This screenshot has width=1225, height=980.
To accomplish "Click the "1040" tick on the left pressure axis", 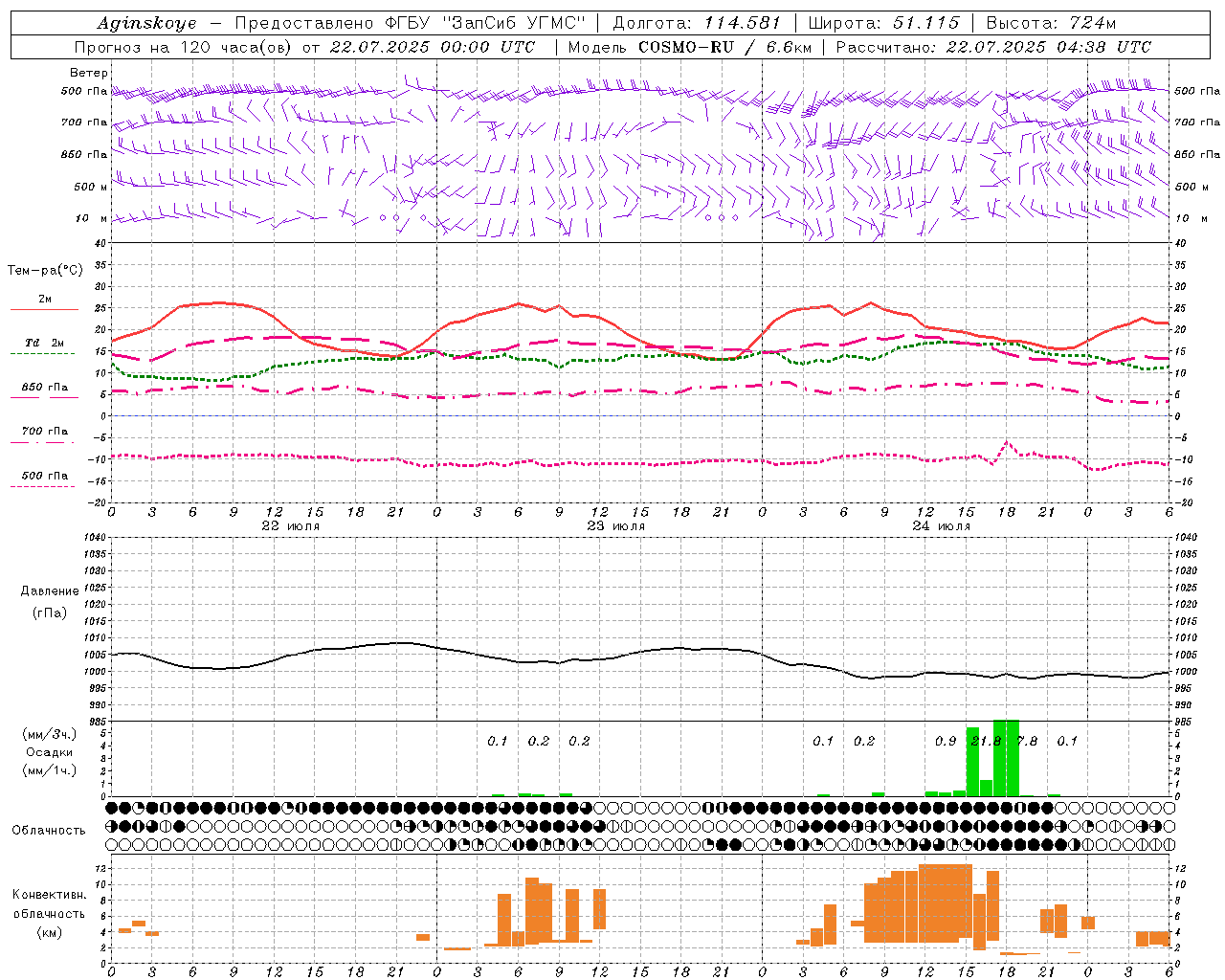I will [97, 537].
